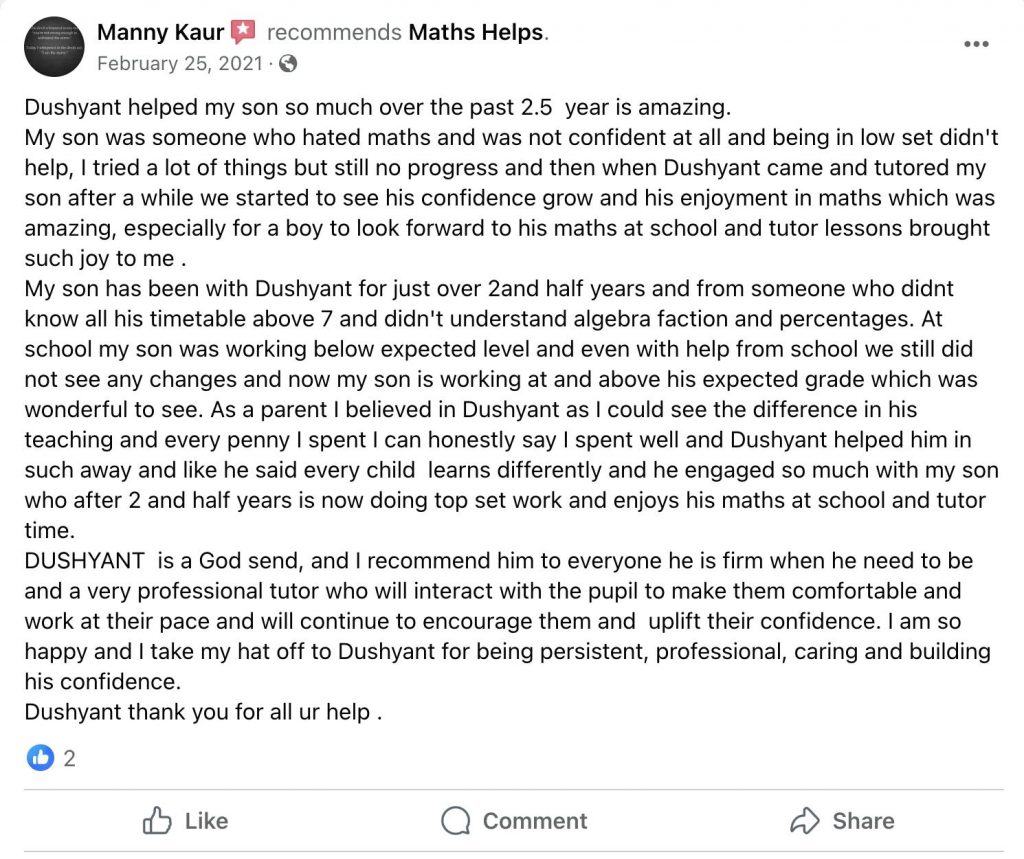Open Manny Kaur's profile picture
Viewport: 1024px width, 859px height.
click(x=52, y=46)
